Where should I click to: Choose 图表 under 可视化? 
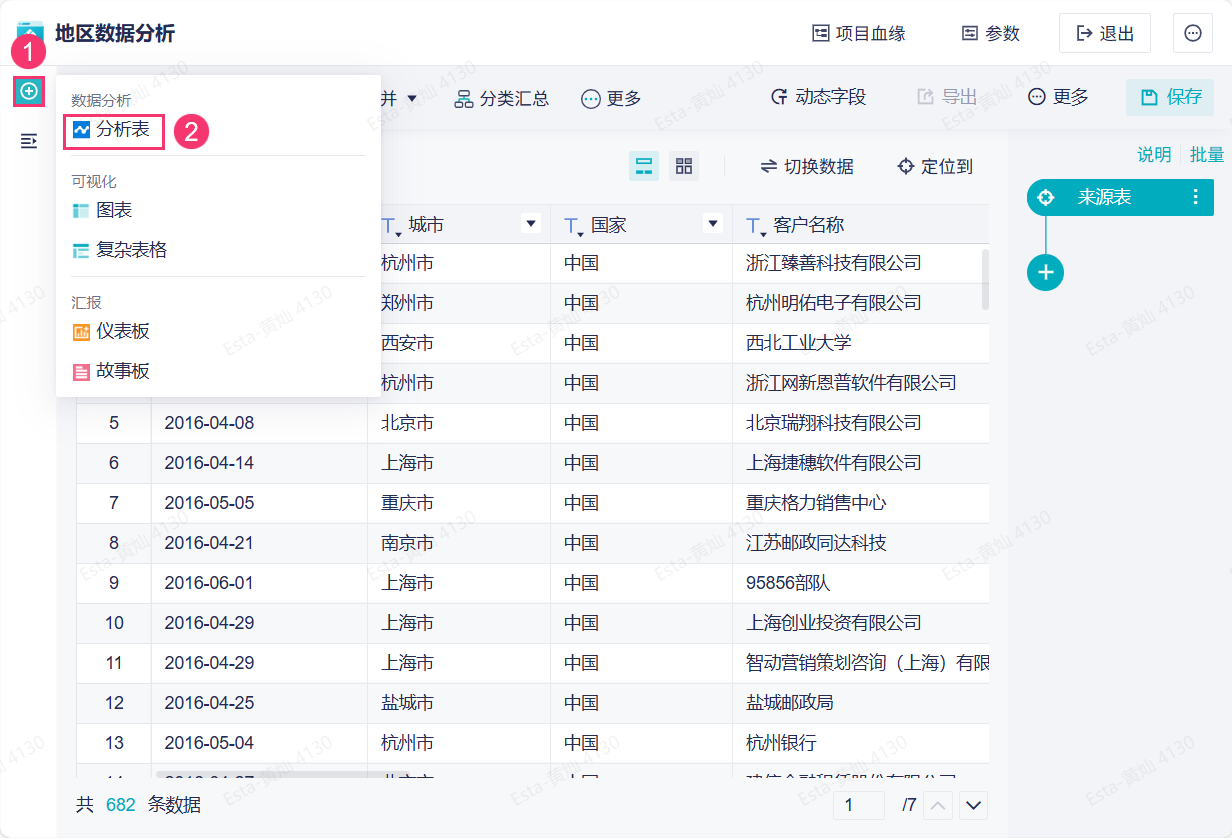(102, 211)
